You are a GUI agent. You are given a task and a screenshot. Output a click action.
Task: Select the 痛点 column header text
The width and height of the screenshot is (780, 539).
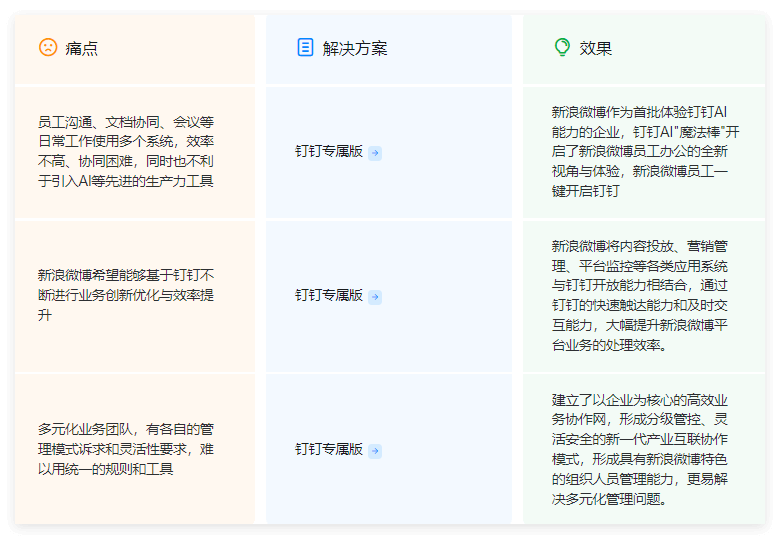82,48
